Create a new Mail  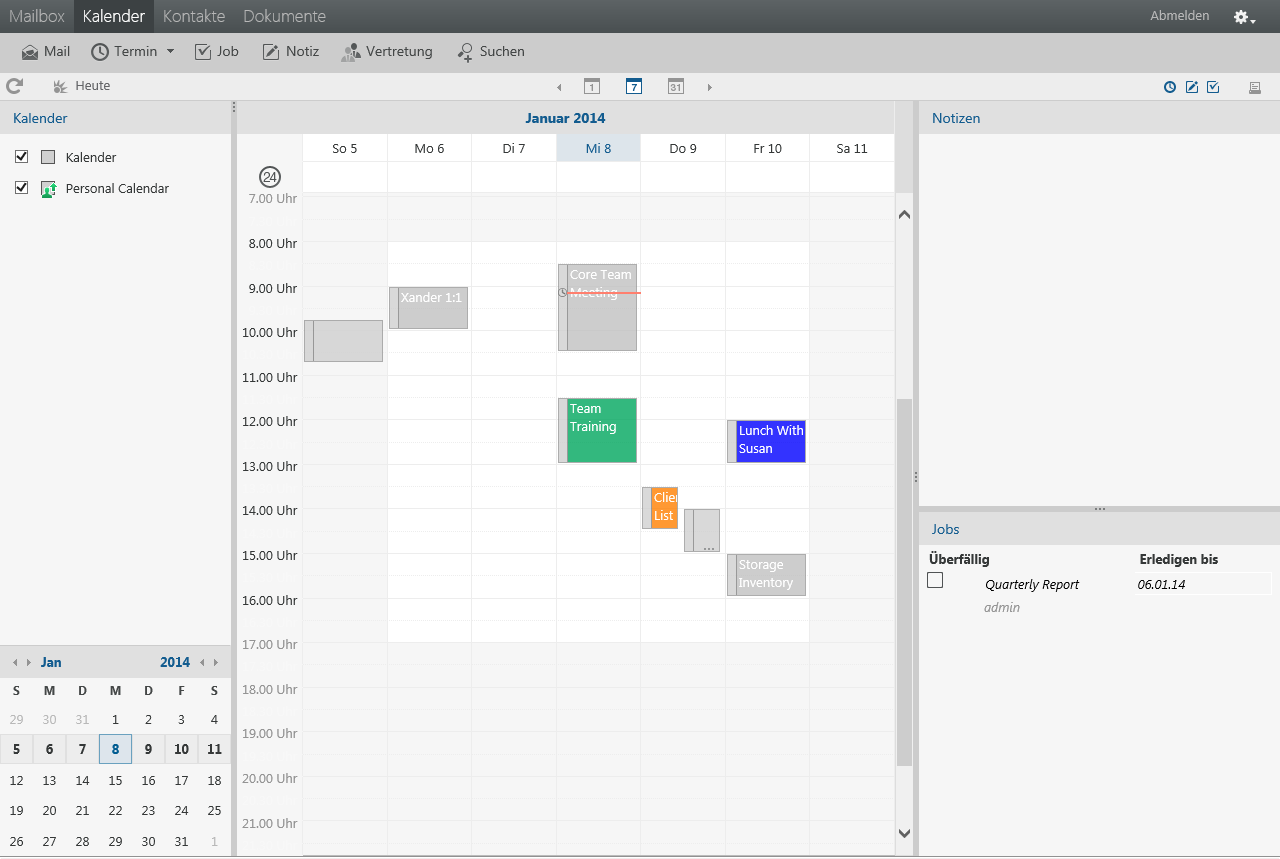[46, 52]
